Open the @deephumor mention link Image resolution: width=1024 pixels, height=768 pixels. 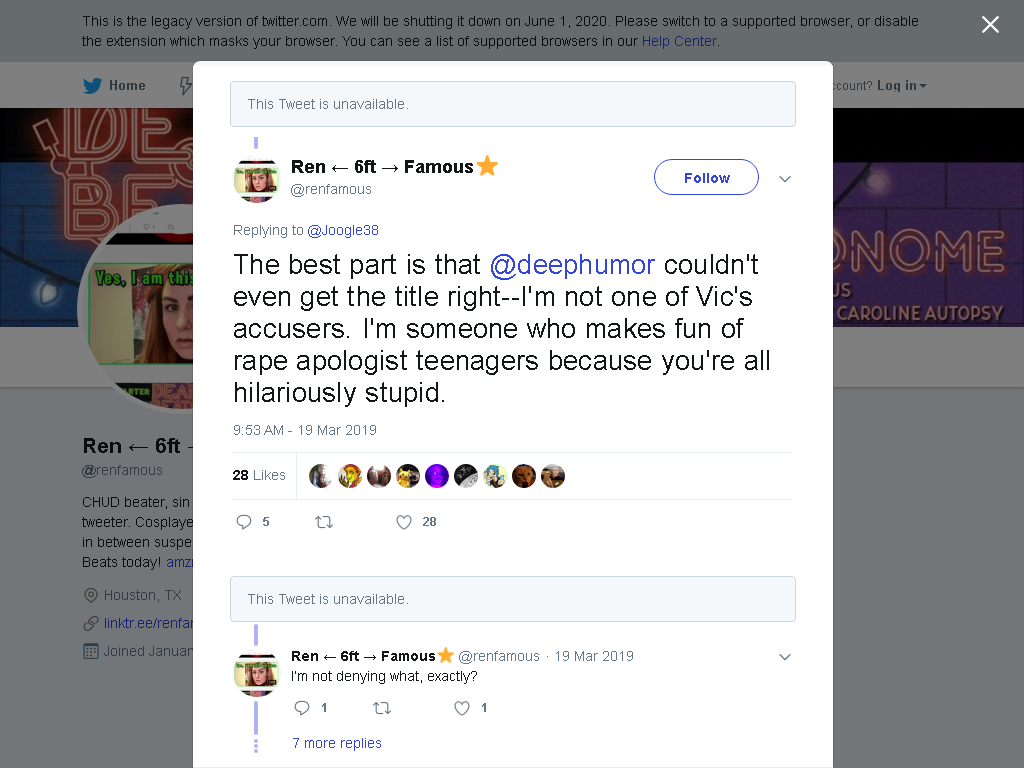(x=572, y=265)
